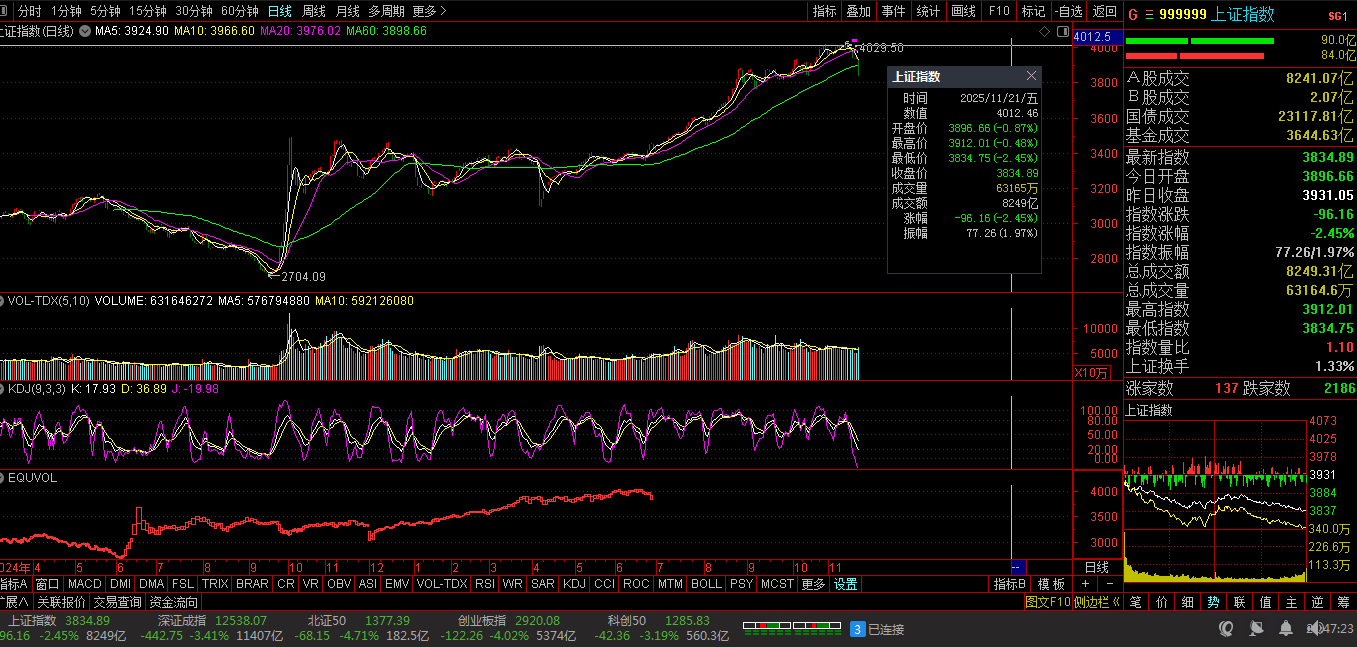Select the 60分钟 period
This screenshot has width=1357, height=647.
coord(240,11)
